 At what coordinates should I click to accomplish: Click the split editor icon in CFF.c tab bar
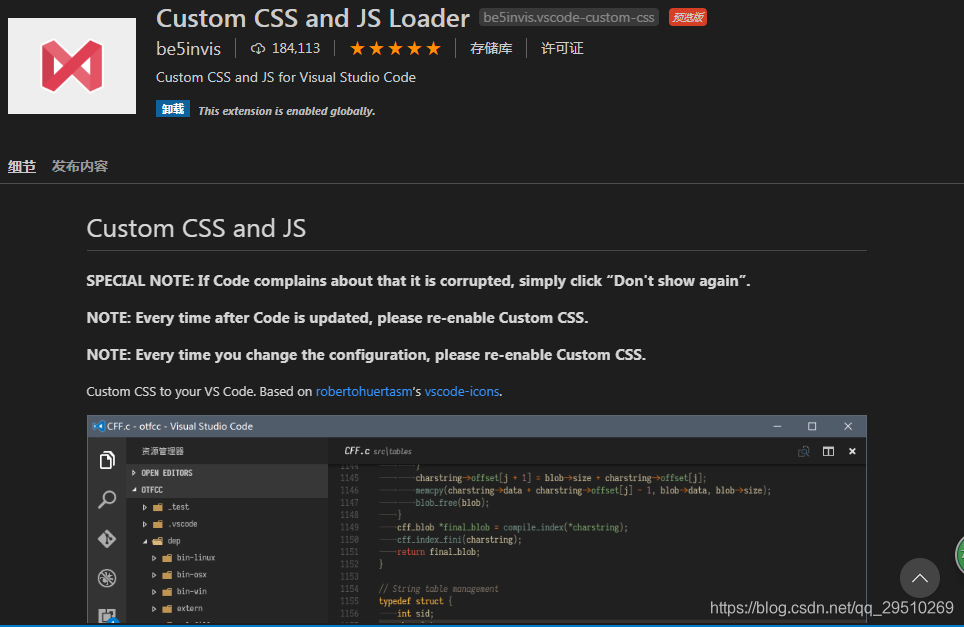(828, 451)
